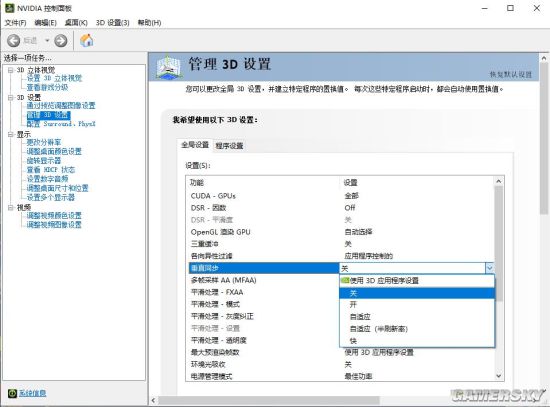Select 各向异性过滤 settings row
The image size is (550, 407).
pyautogui.click(x=340, y=256)
